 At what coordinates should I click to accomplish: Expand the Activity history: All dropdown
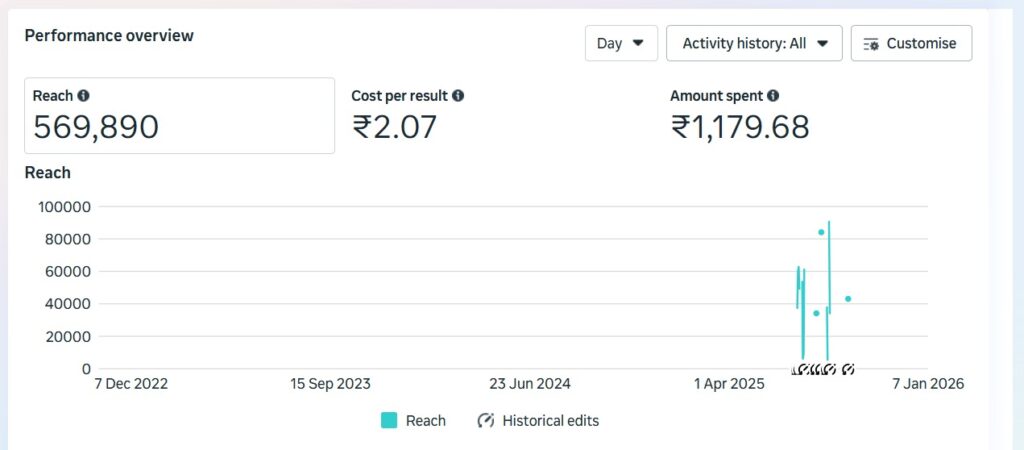pos(755,43)
